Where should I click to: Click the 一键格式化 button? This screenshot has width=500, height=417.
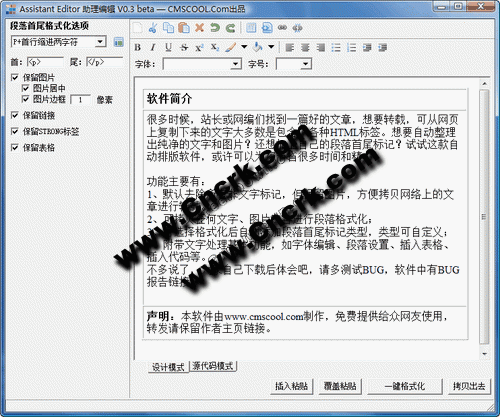(x=405, y=386)
